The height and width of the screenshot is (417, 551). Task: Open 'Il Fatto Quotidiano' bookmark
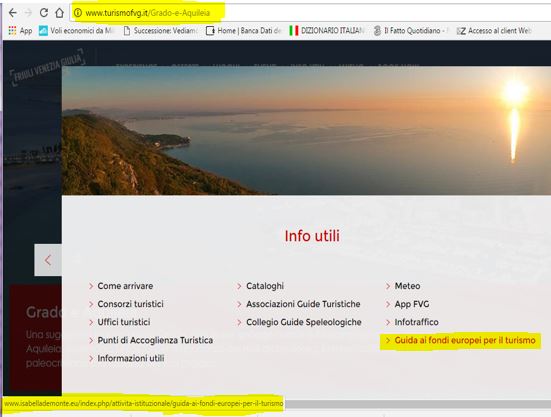tap(411, 31)
